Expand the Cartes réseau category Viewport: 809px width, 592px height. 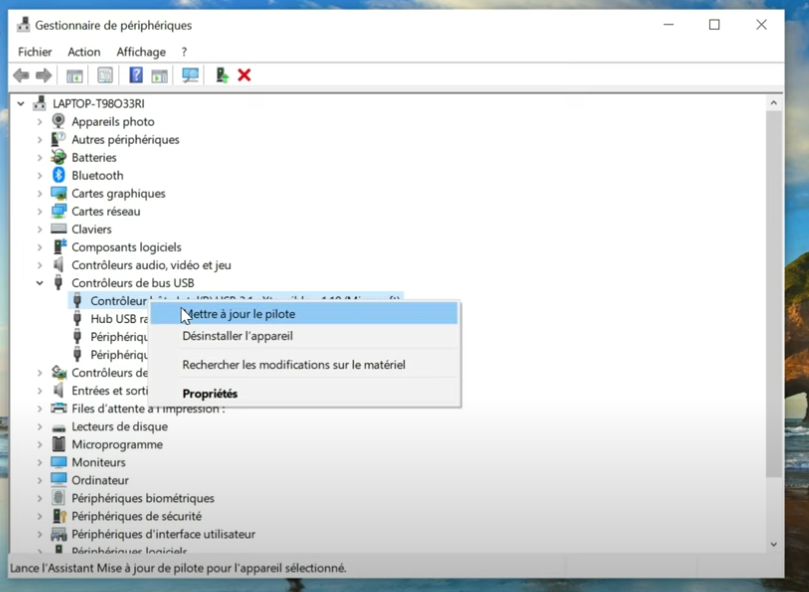[40, 211]
